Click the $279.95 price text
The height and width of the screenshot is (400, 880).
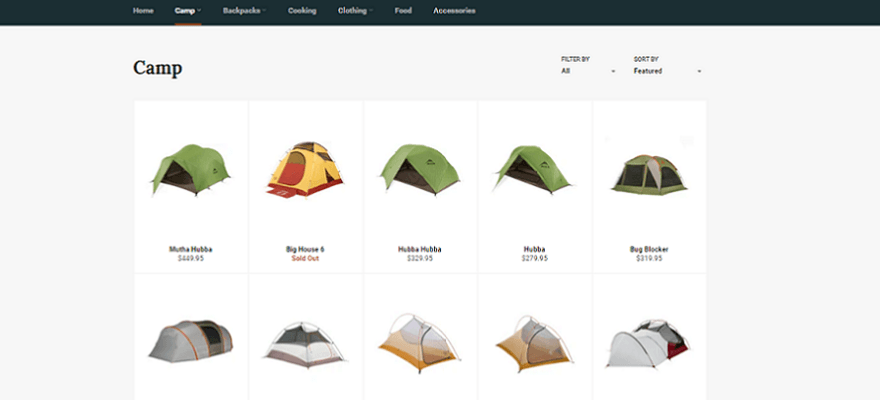click(534, 259)
